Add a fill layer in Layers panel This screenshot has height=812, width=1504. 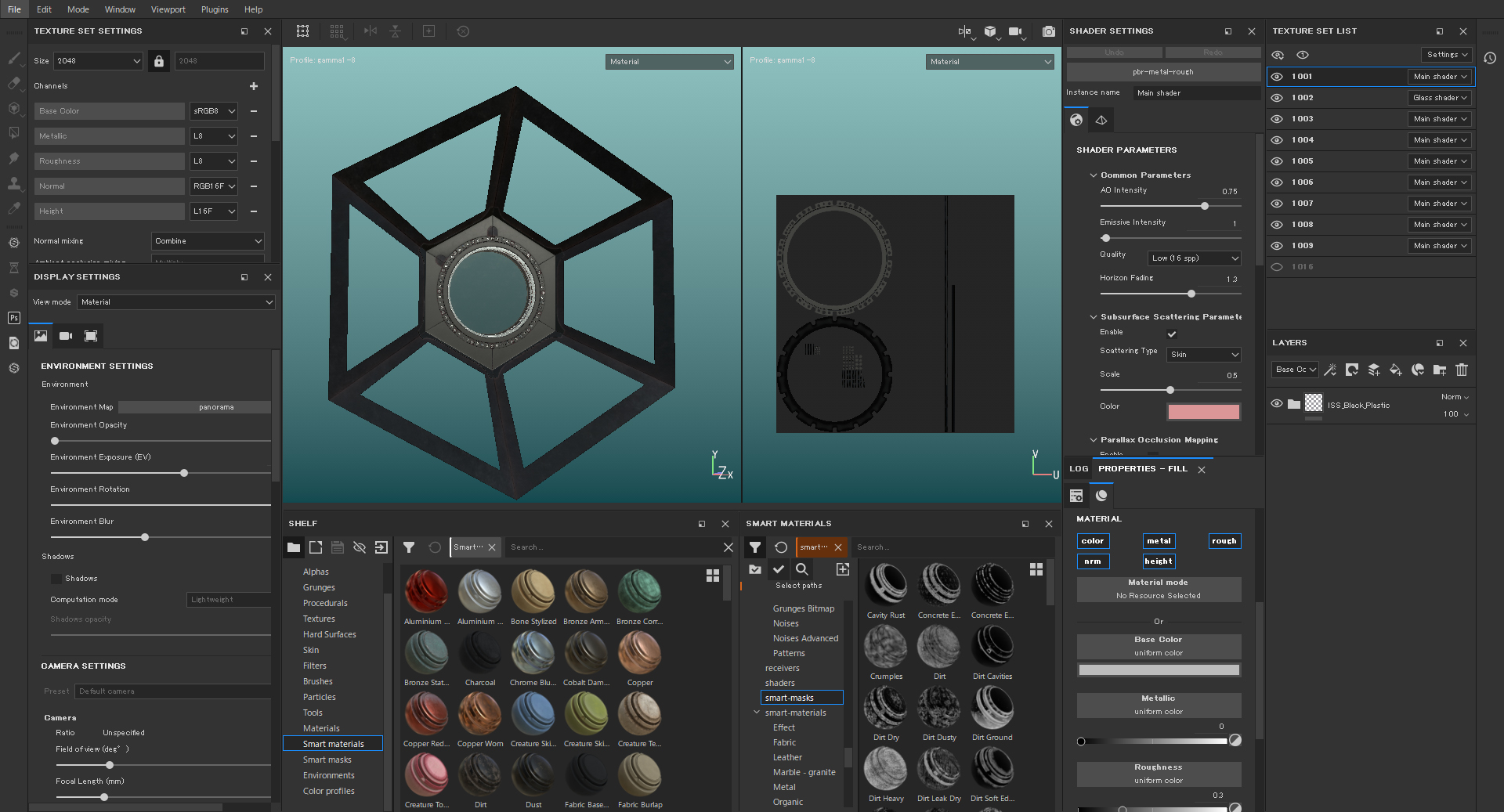click(1396, 370)
